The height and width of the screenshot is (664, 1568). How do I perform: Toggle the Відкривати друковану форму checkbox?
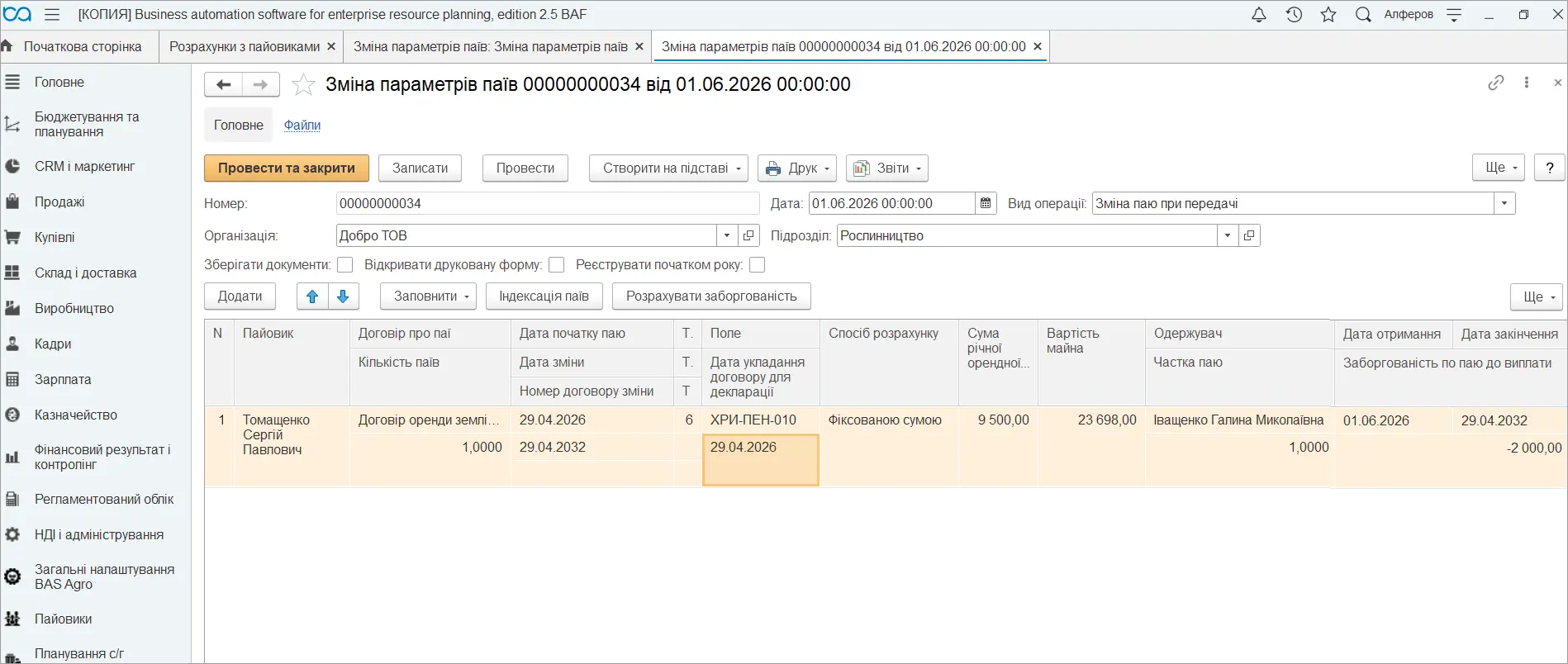coord(557,265)
